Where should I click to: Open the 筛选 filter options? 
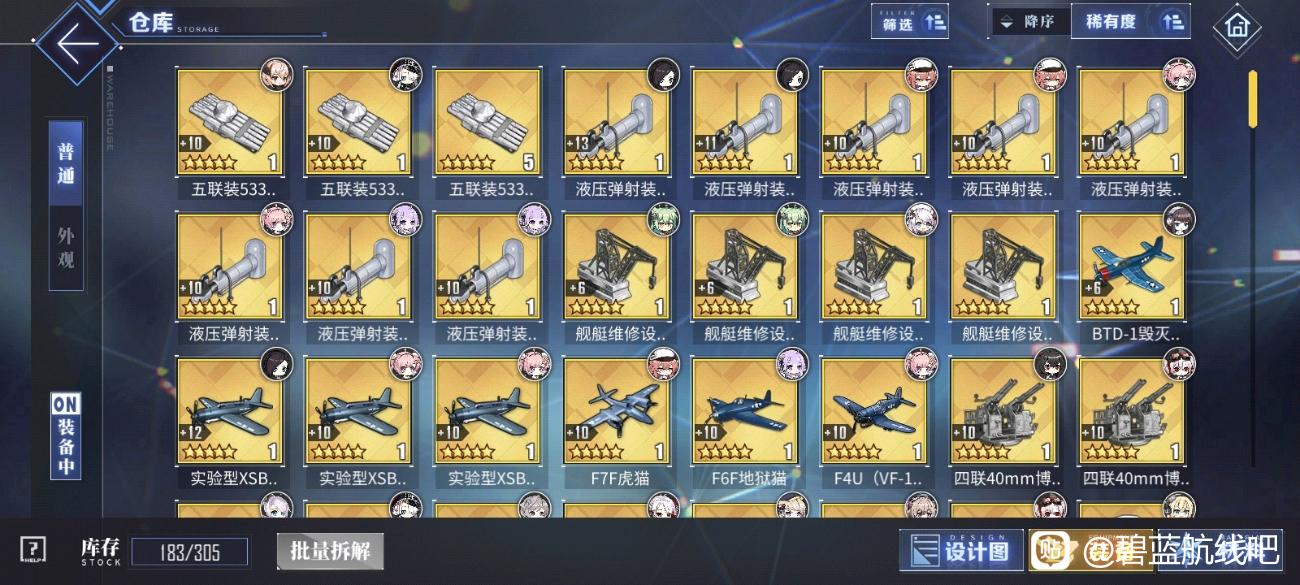click(910, 22)
